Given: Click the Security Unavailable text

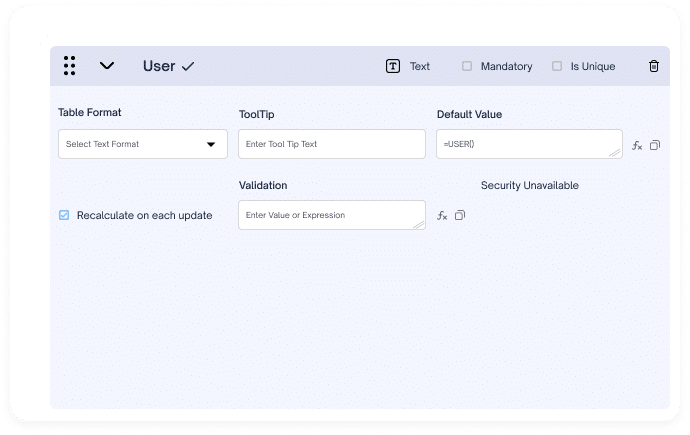Looking at the screenshot, I should pos(529,186).
